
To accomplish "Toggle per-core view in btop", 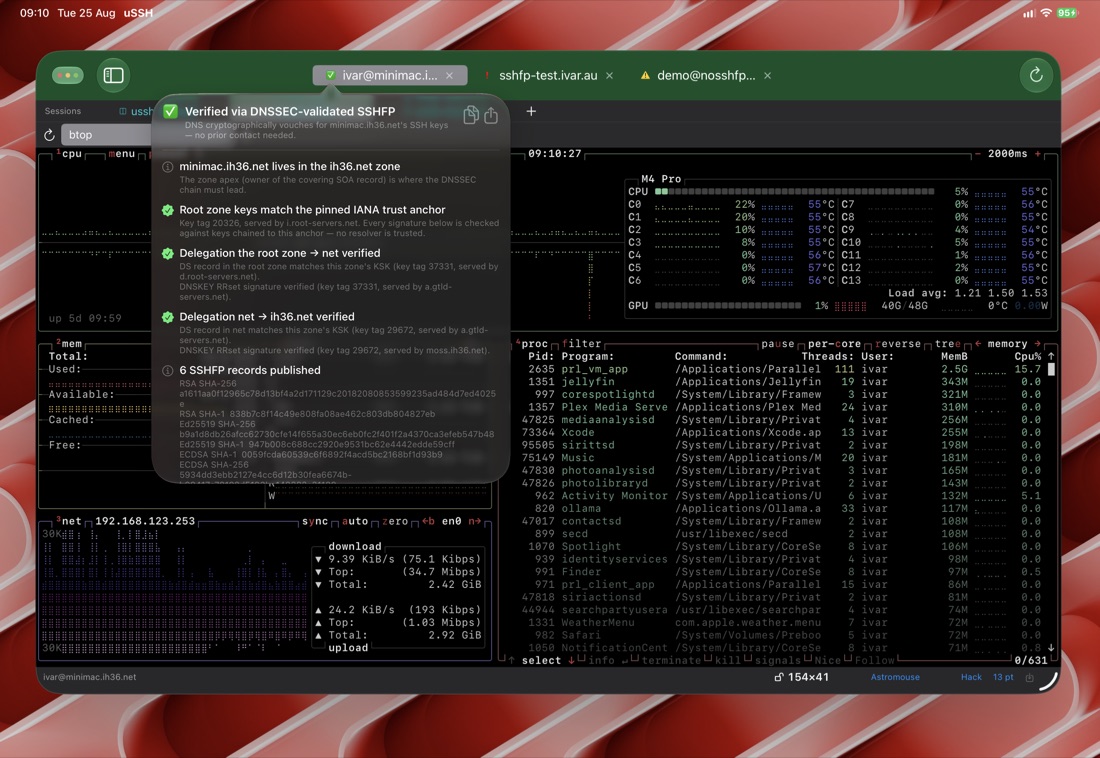I will pyautogui.click(x=834, y=344).
